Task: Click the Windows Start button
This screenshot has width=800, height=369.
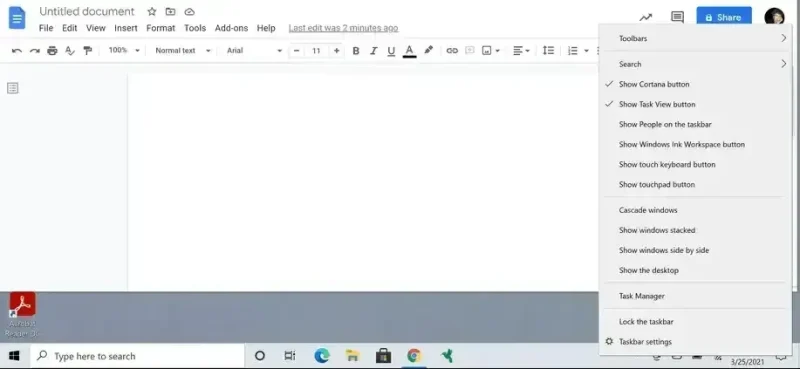Action: click(x=14, y=356)
